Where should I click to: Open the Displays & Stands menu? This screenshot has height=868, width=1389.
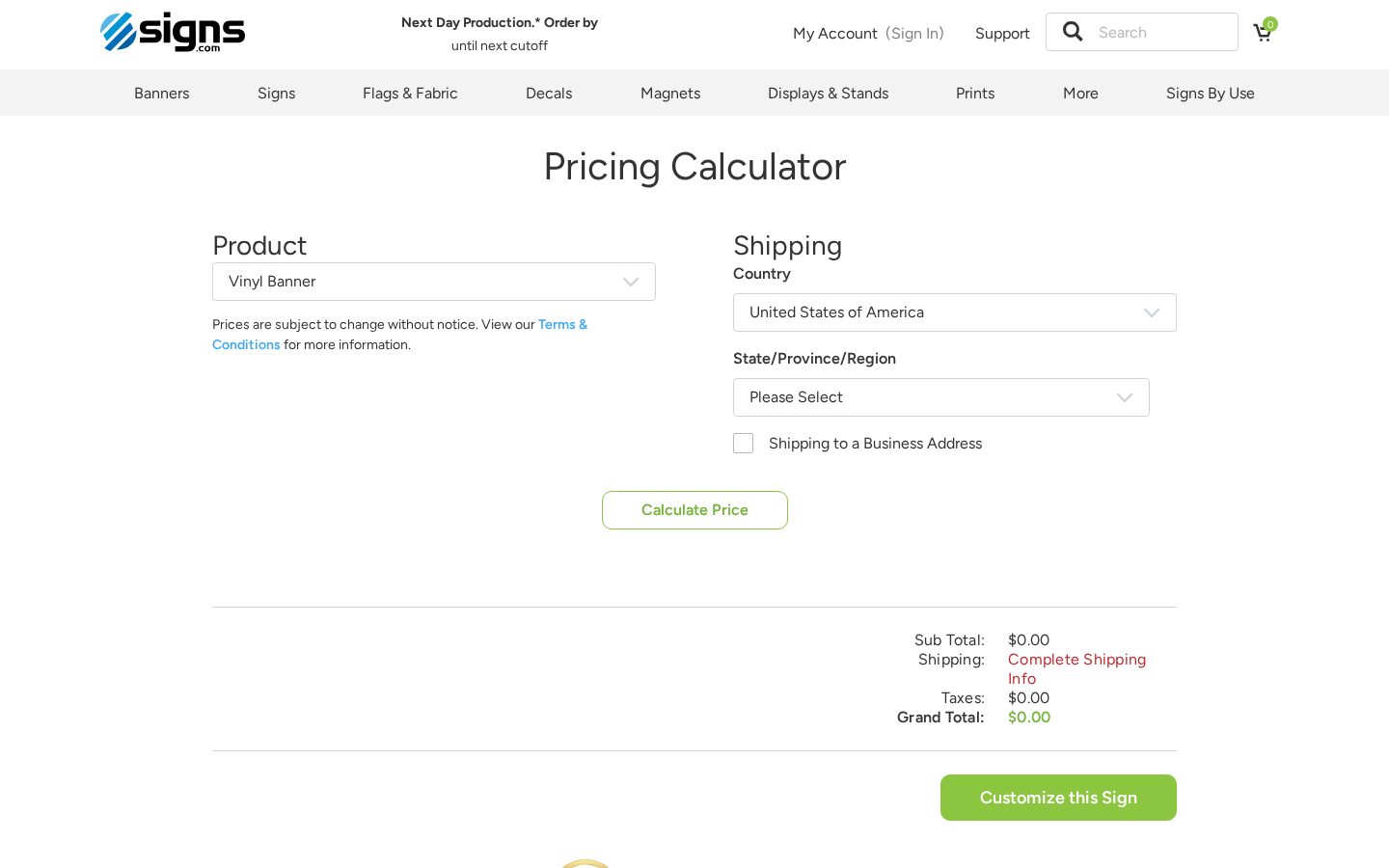pyautogui.click(x=829, y=94)
